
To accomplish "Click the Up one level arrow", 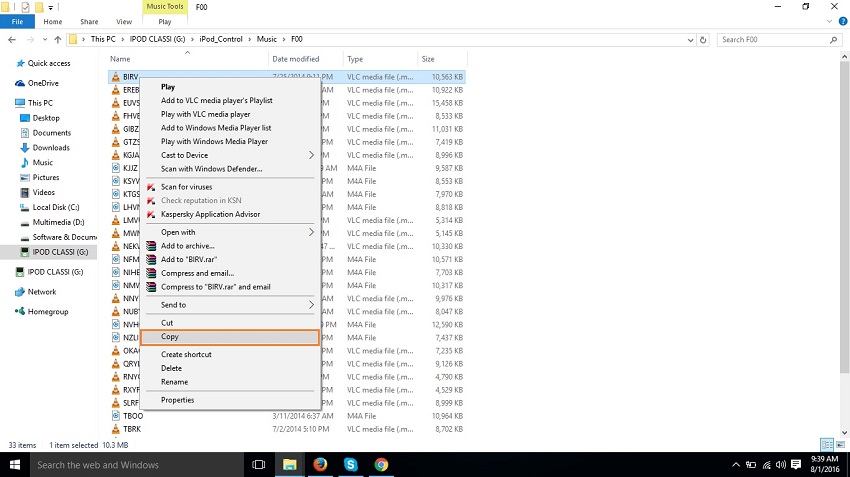I will (55, 40).
